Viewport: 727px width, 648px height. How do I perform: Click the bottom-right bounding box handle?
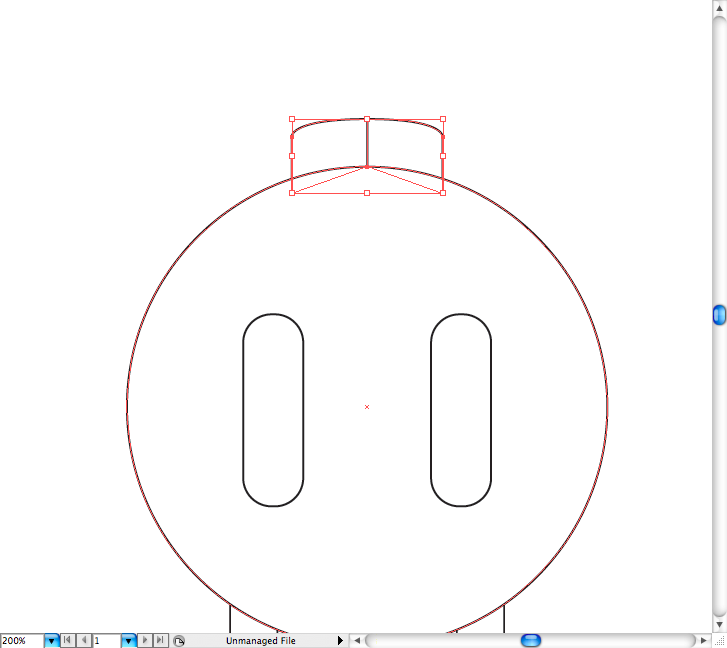[x=443, y=193]
